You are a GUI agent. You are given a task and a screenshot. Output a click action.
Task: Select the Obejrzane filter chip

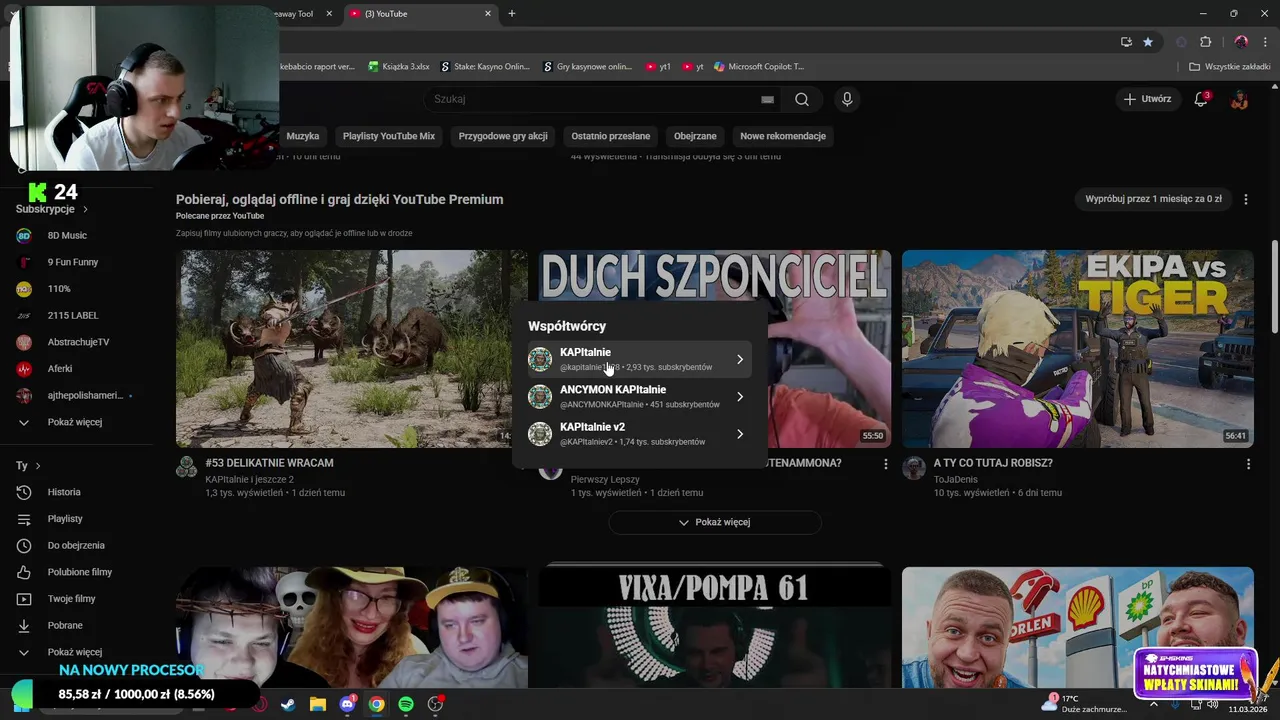click(x=695, y=136)
